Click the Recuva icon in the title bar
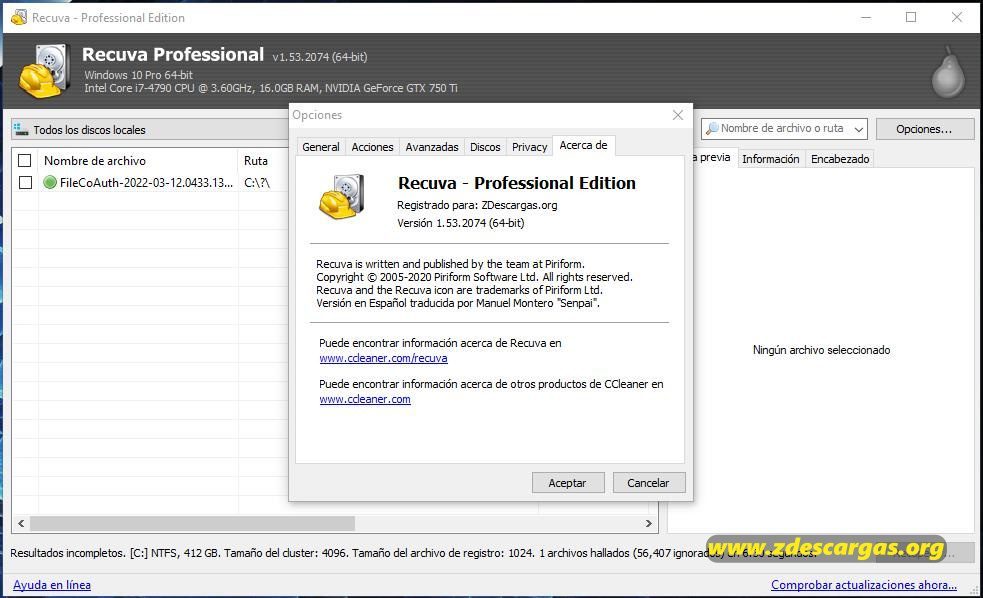 [19, 18]
